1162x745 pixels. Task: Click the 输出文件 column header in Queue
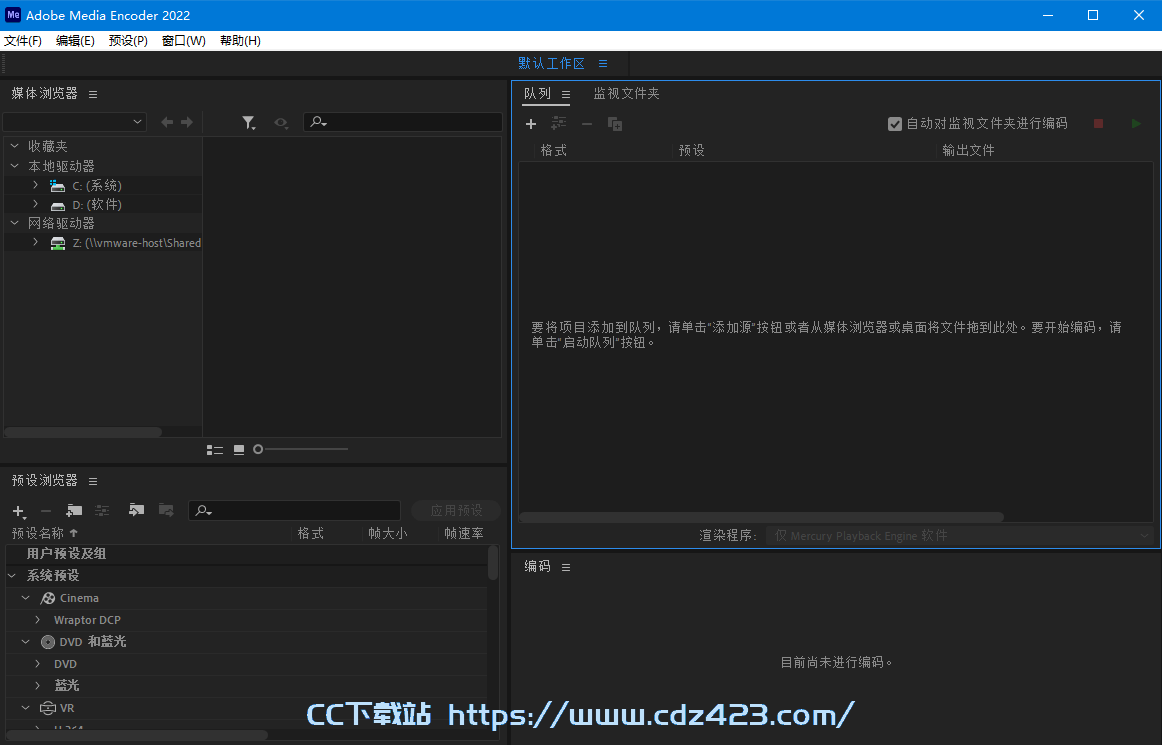(x=968, y=150)
